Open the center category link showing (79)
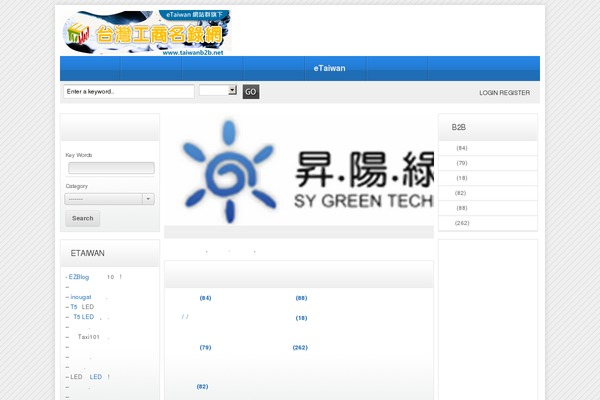The width and height of the screenshot is (600, 400). point(205,348)
